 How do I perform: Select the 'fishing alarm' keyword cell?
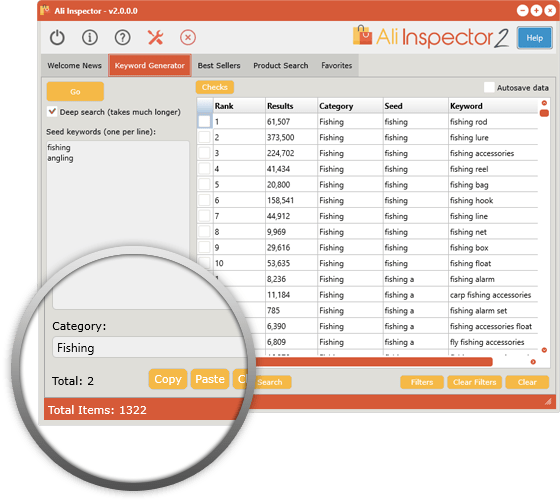click(x=493, y=279)
